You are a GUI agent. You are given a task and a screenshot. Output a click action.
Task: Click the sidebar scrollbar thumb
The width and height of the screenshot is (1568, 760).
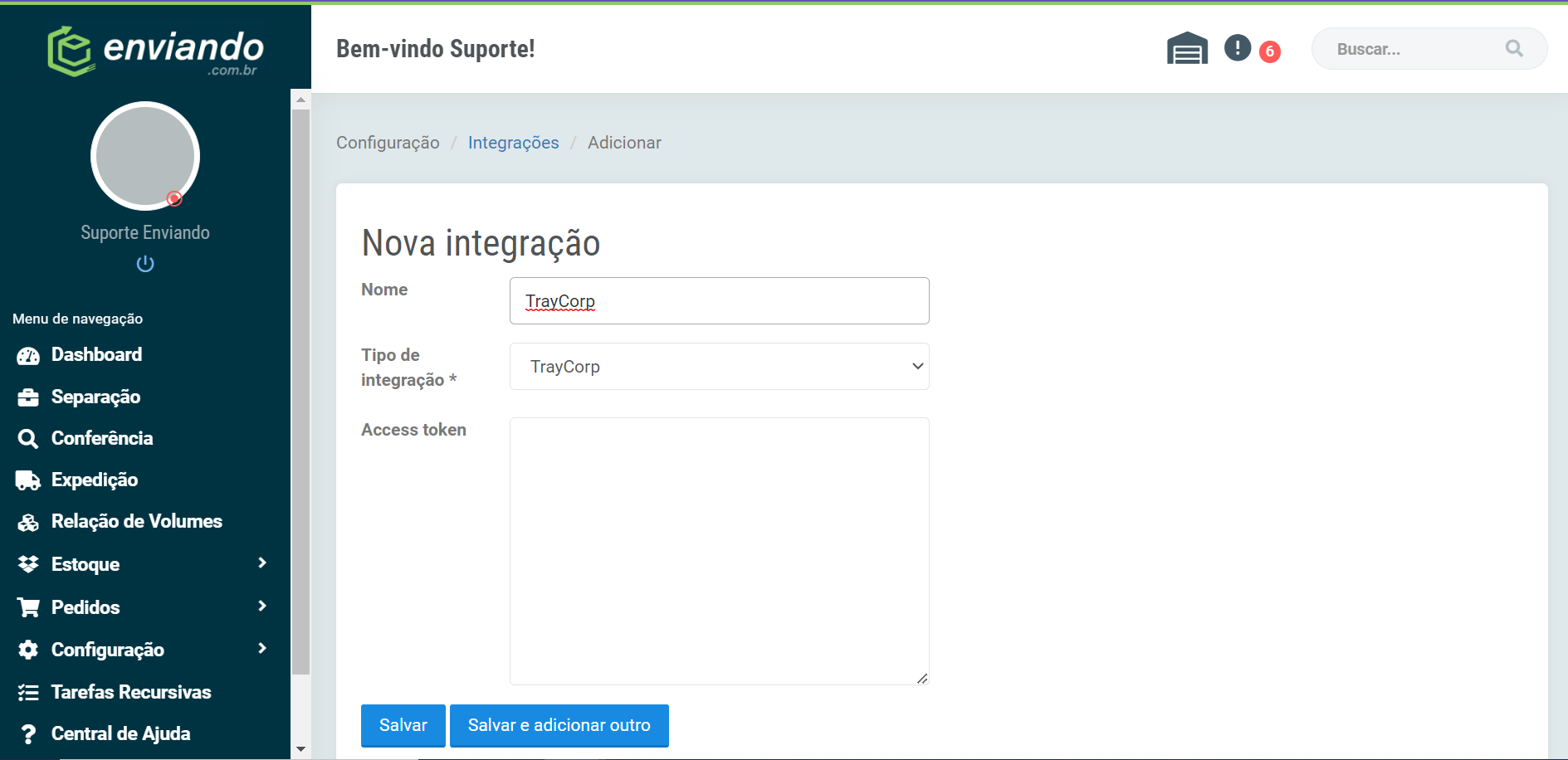(300, 392)
